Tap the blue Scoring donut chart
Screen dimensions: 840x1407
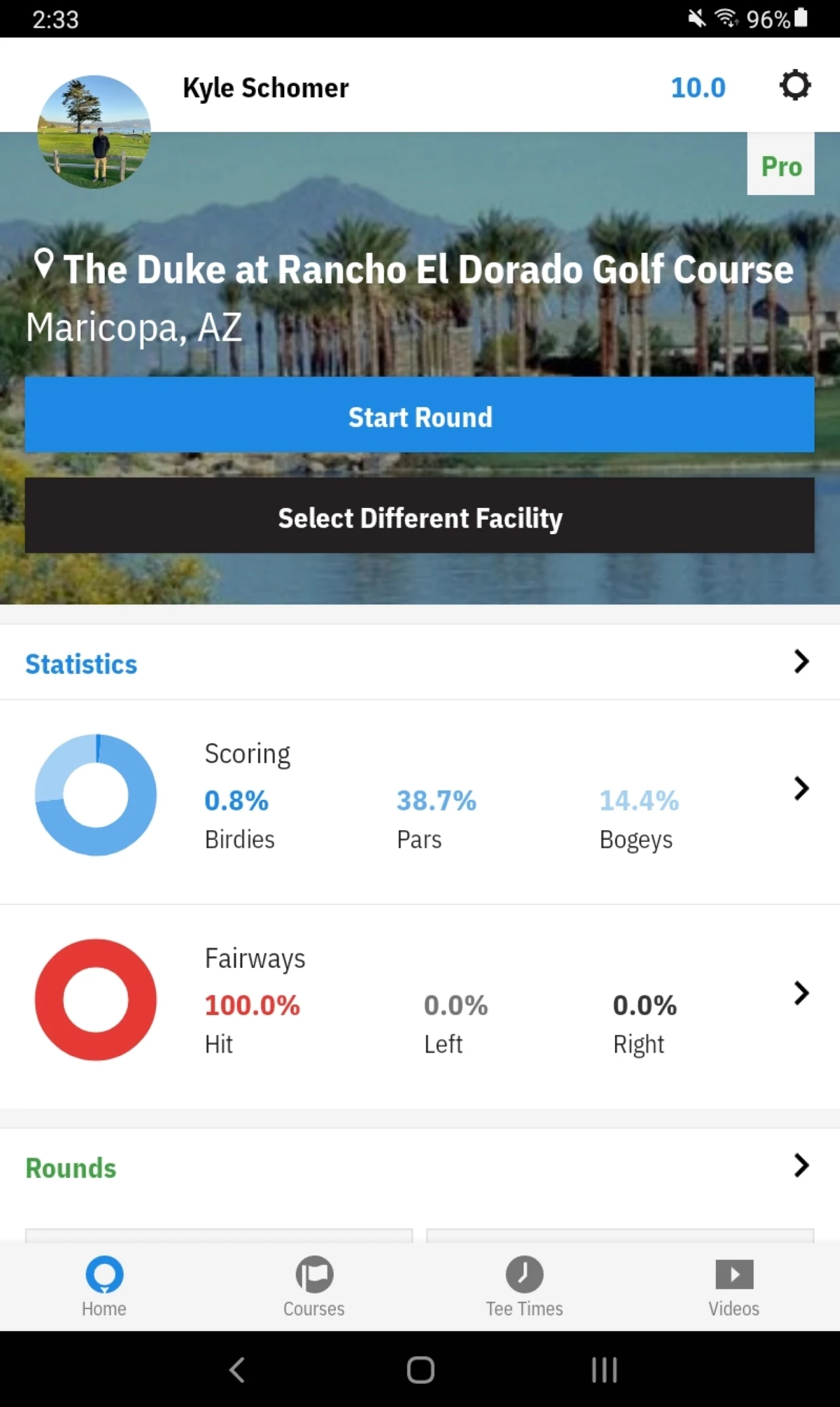point(96,795)
